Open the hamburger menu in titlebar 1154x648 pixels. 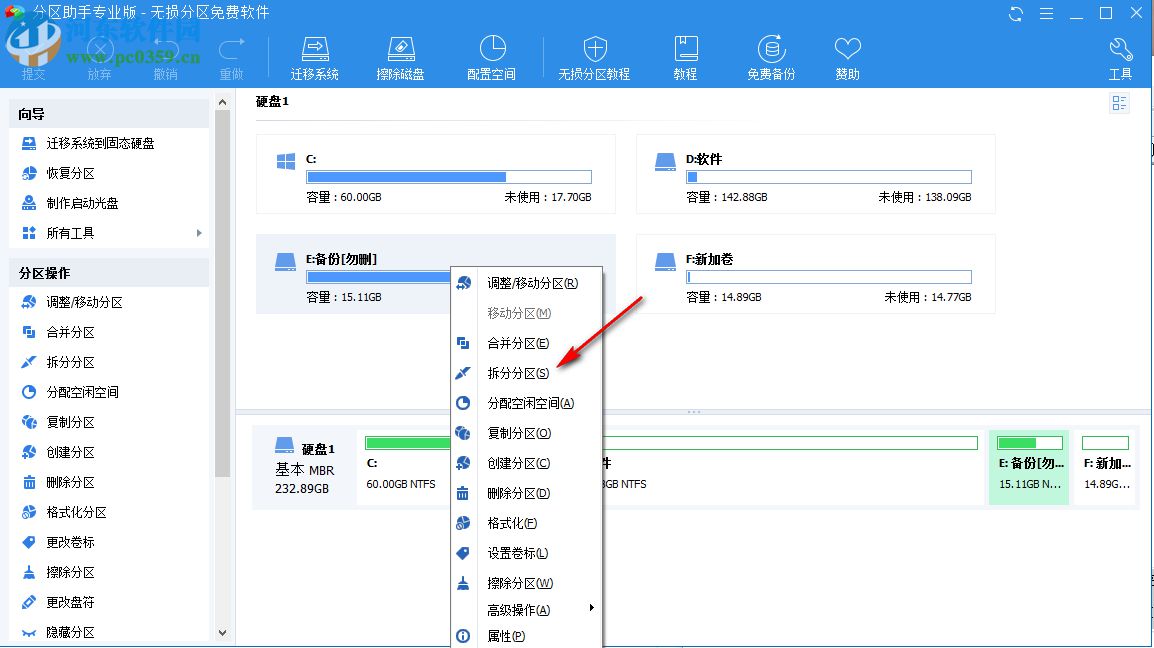point(1046,14)
